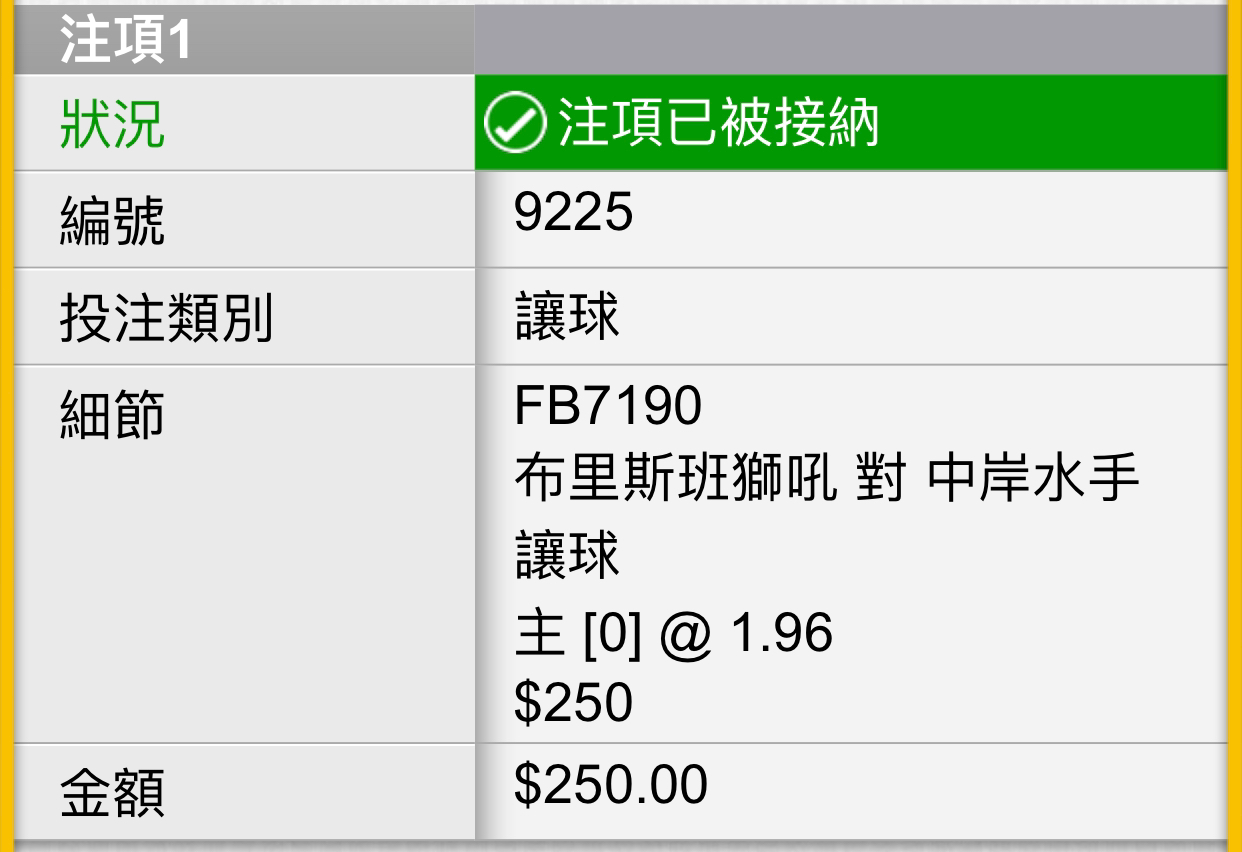This screenshot has width=1242, height=852.
Task: Click the yellow left border strip
Action: coord(6,426)
